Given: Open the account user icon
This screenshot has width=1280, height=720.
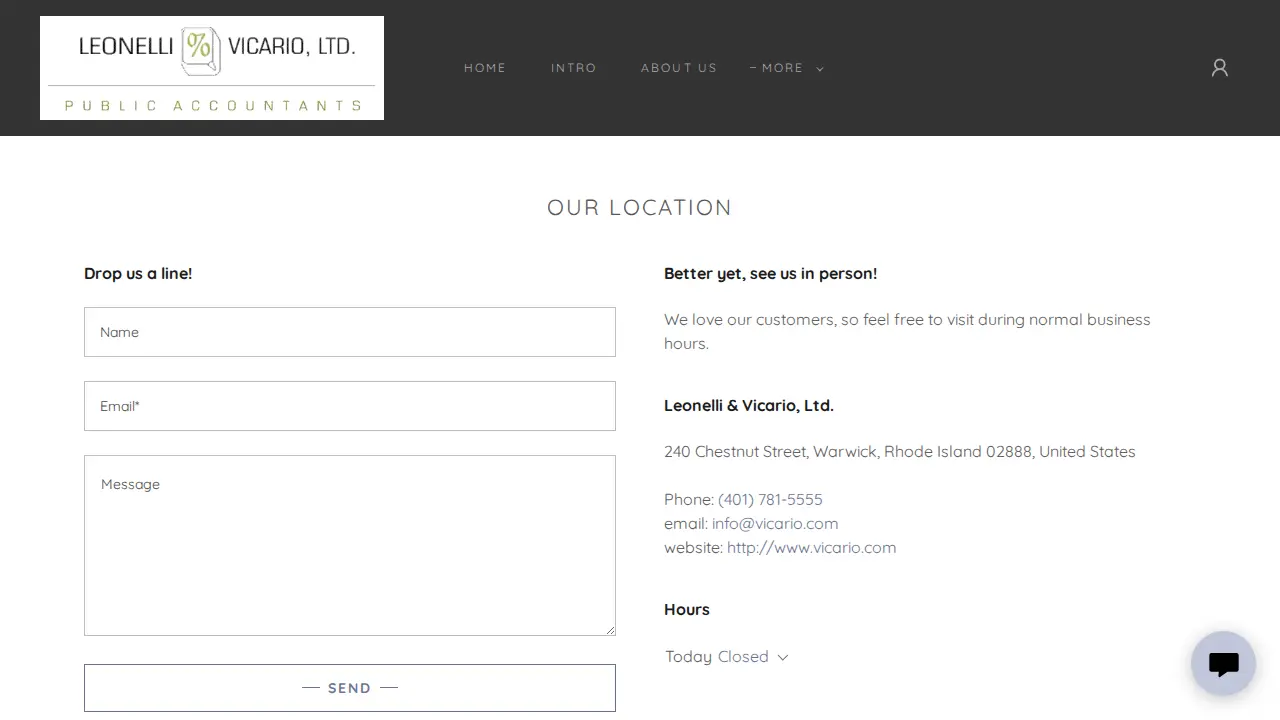Looking at the screenshot, I should (x=1219, y=67).
